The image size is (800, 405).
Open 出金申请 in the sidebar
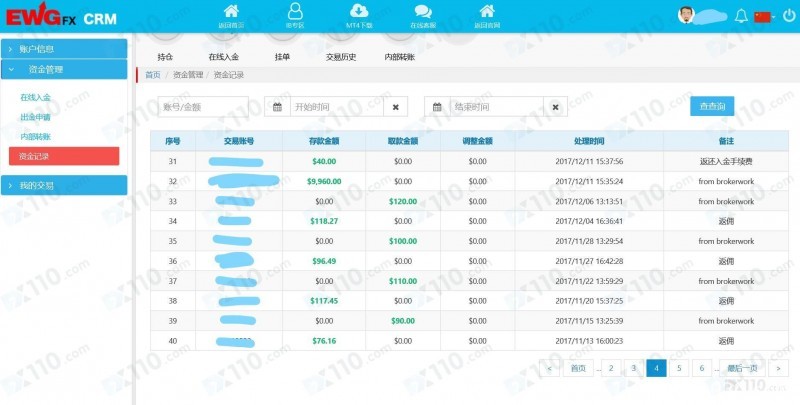(35, 117)
